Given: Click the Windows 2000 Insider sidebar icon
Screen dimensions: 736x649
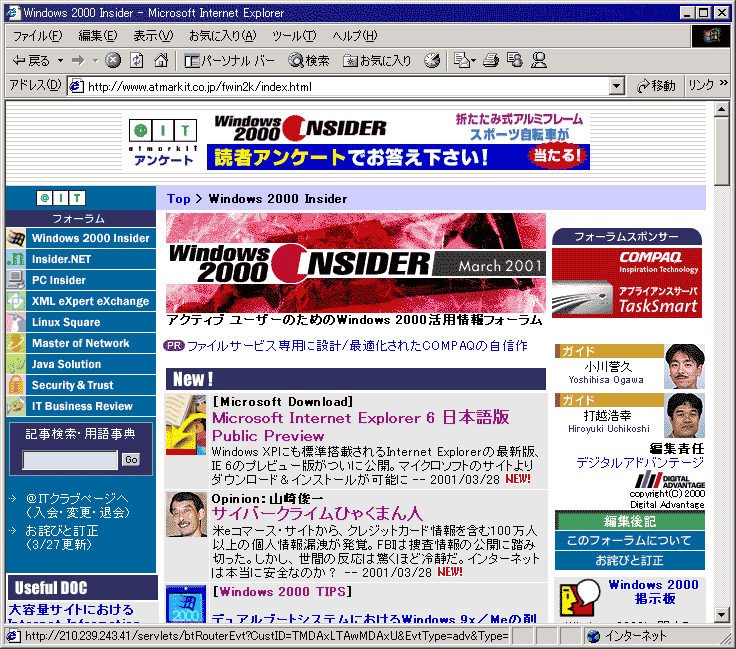Looking at the screenshot, I should [16, 238].
